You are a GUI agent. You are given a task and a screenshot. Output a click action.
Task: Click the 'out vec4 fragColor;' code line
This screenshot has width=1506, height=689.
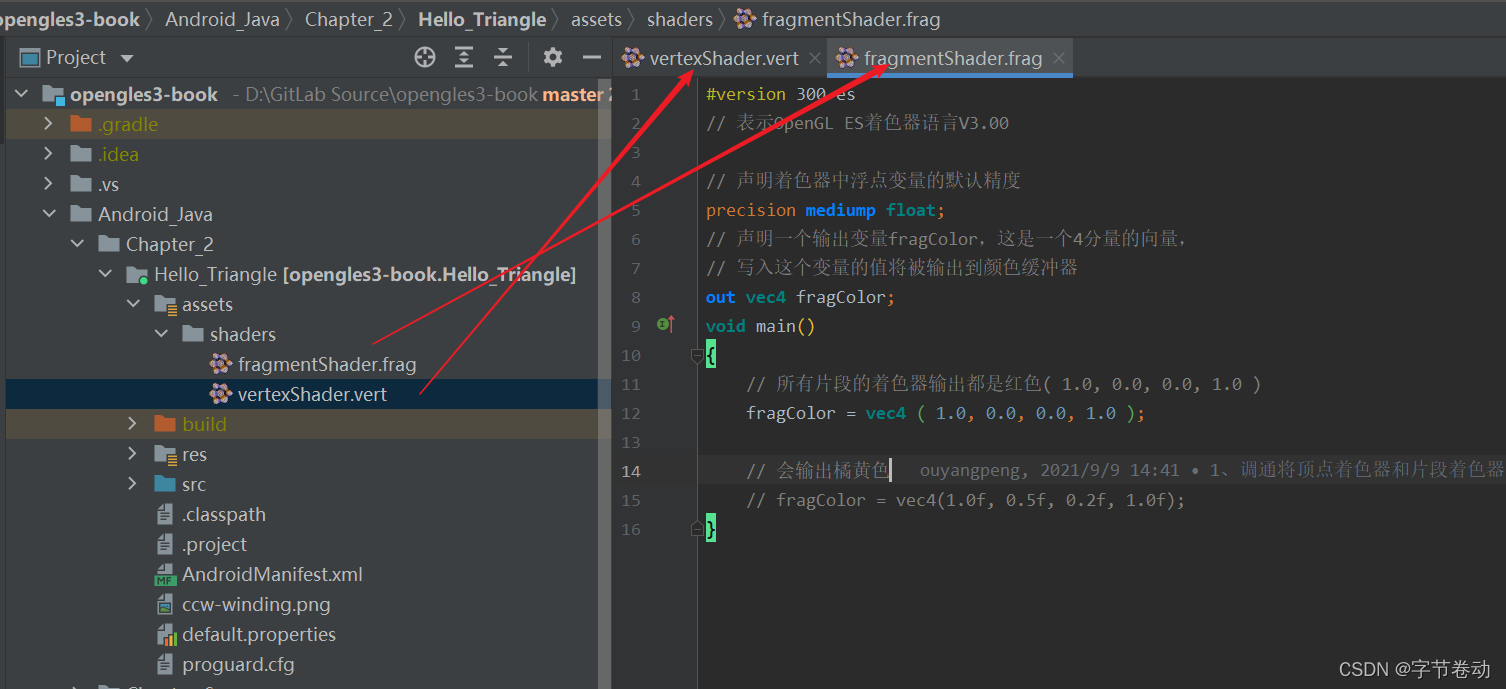coord(800,297)
